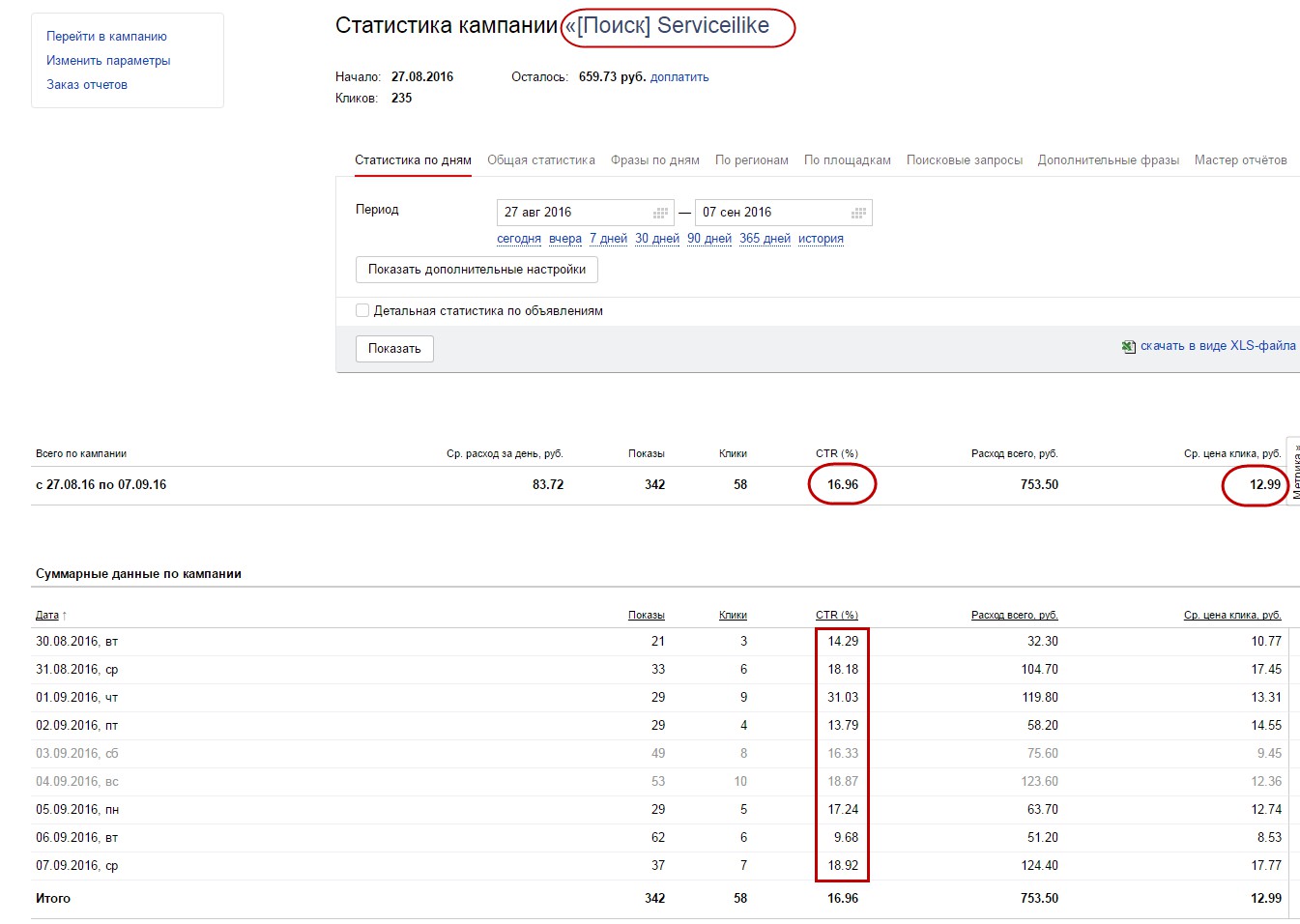Click the доплатить link
This screenshot has width=1300, height=924.
pyautogui.click(x=679, y=77)
